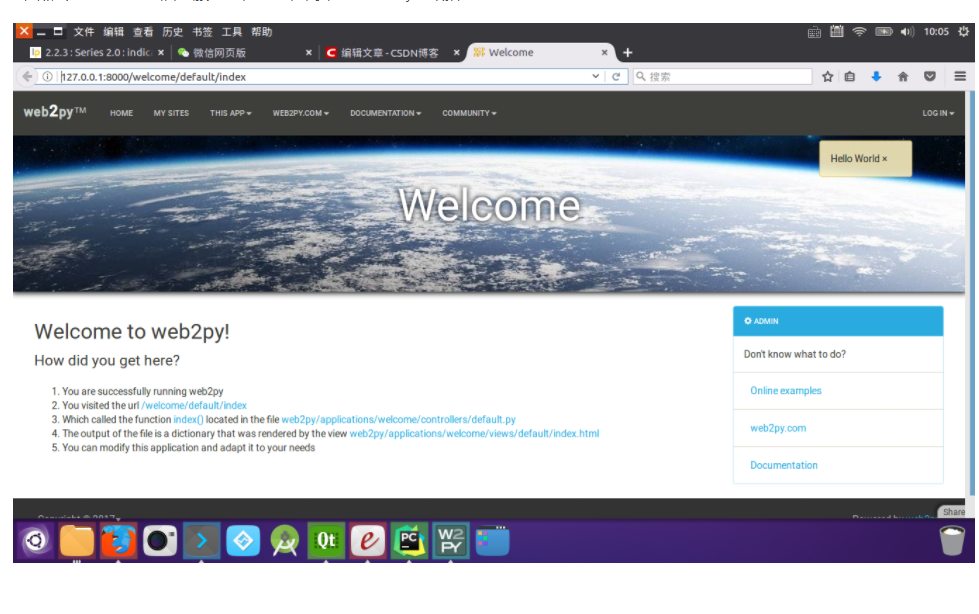This screenshot has width=979, height=614.
Task: Show URL history dropdown in address bar
Action: tap(596, 76)
